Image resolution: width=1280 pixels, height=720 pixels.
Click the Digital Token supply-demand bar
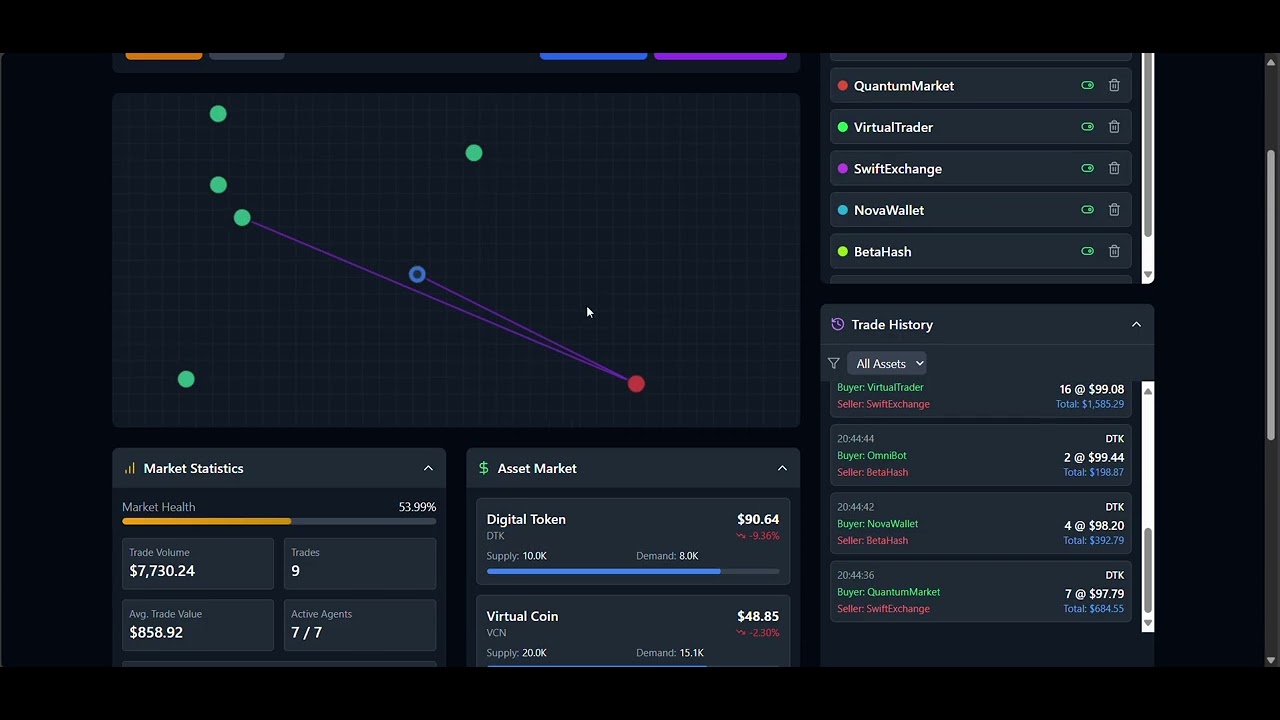633,571
